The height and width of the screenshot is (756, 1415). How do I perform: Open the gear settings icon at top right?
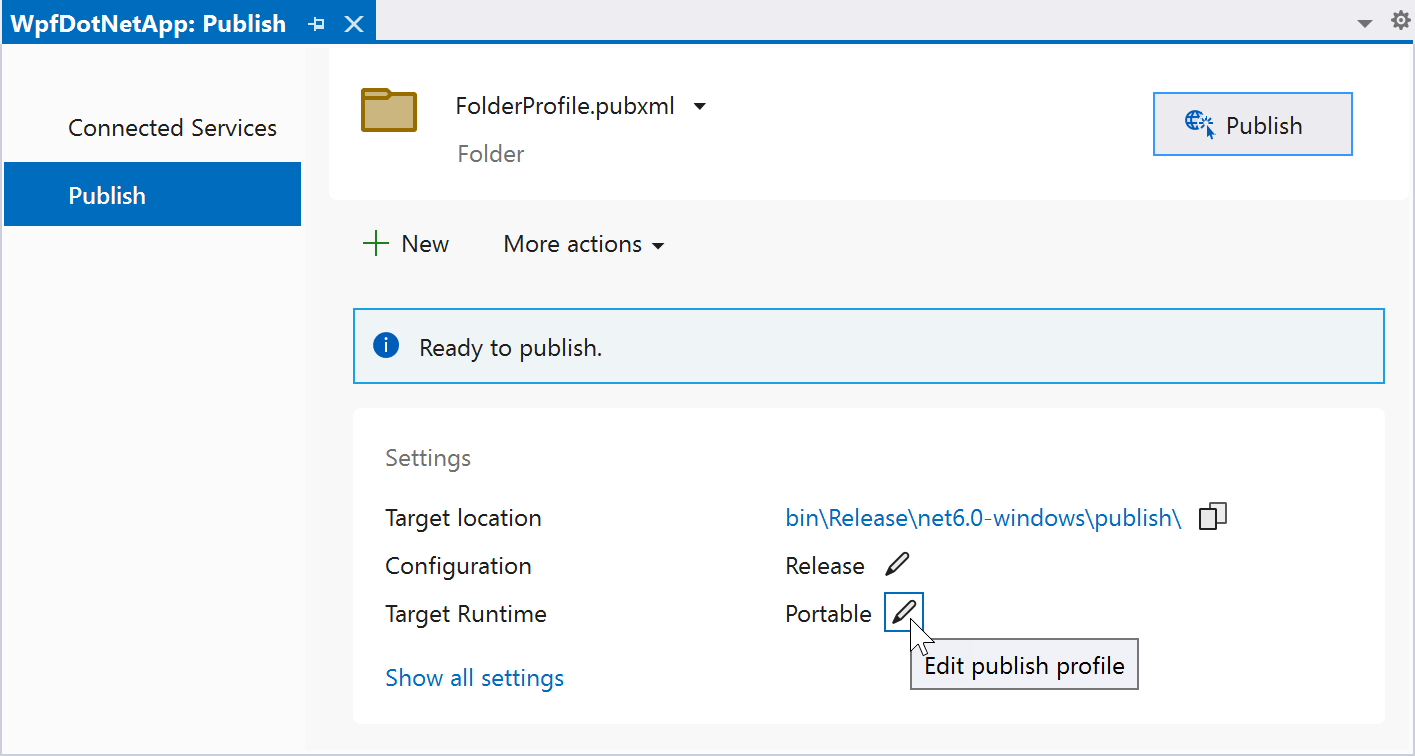click(x=1400, y=21)
